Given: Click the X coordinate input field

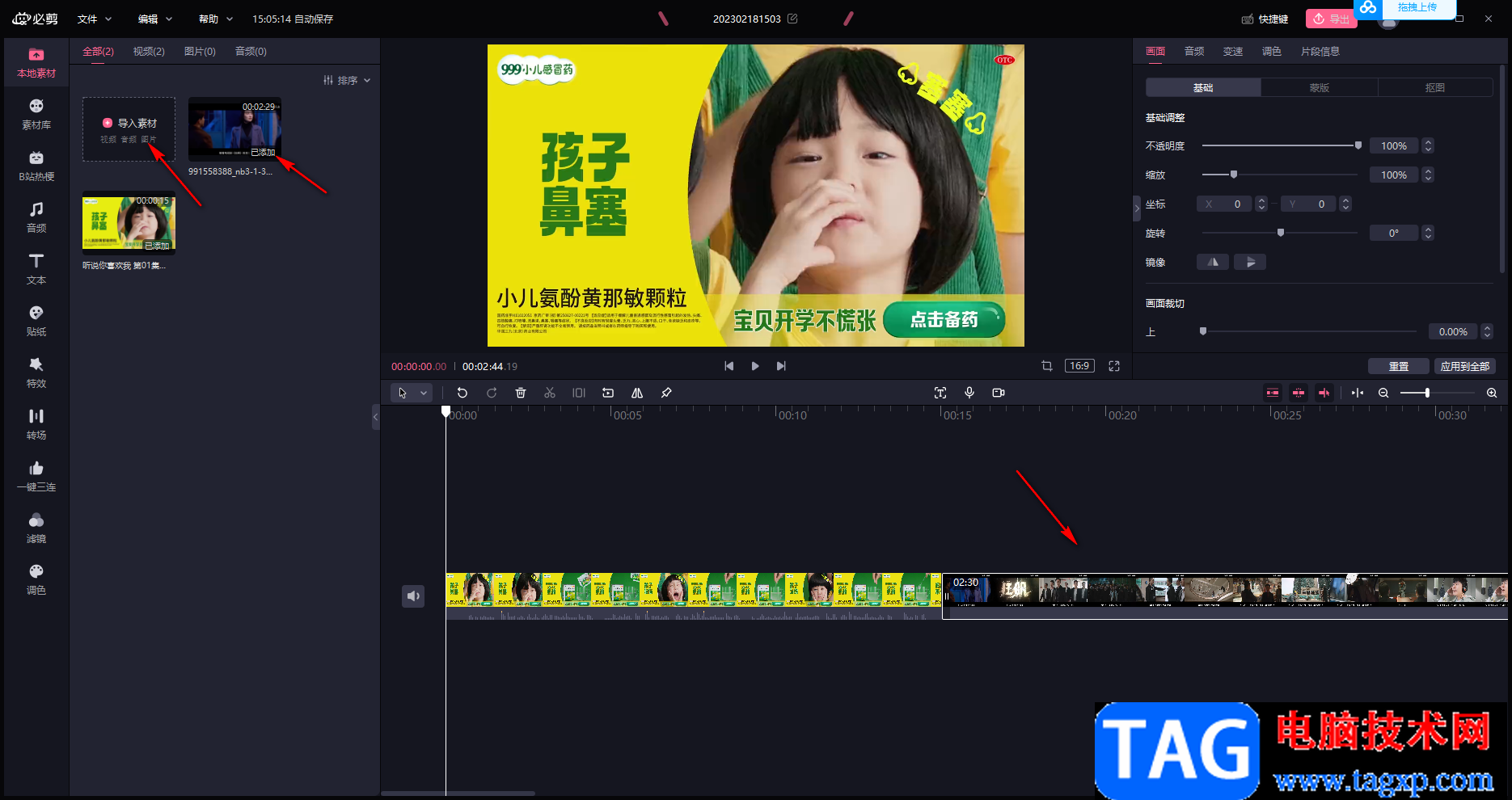Looking at the screenshot, I should pyautogui.click(x=1224, y=204).
